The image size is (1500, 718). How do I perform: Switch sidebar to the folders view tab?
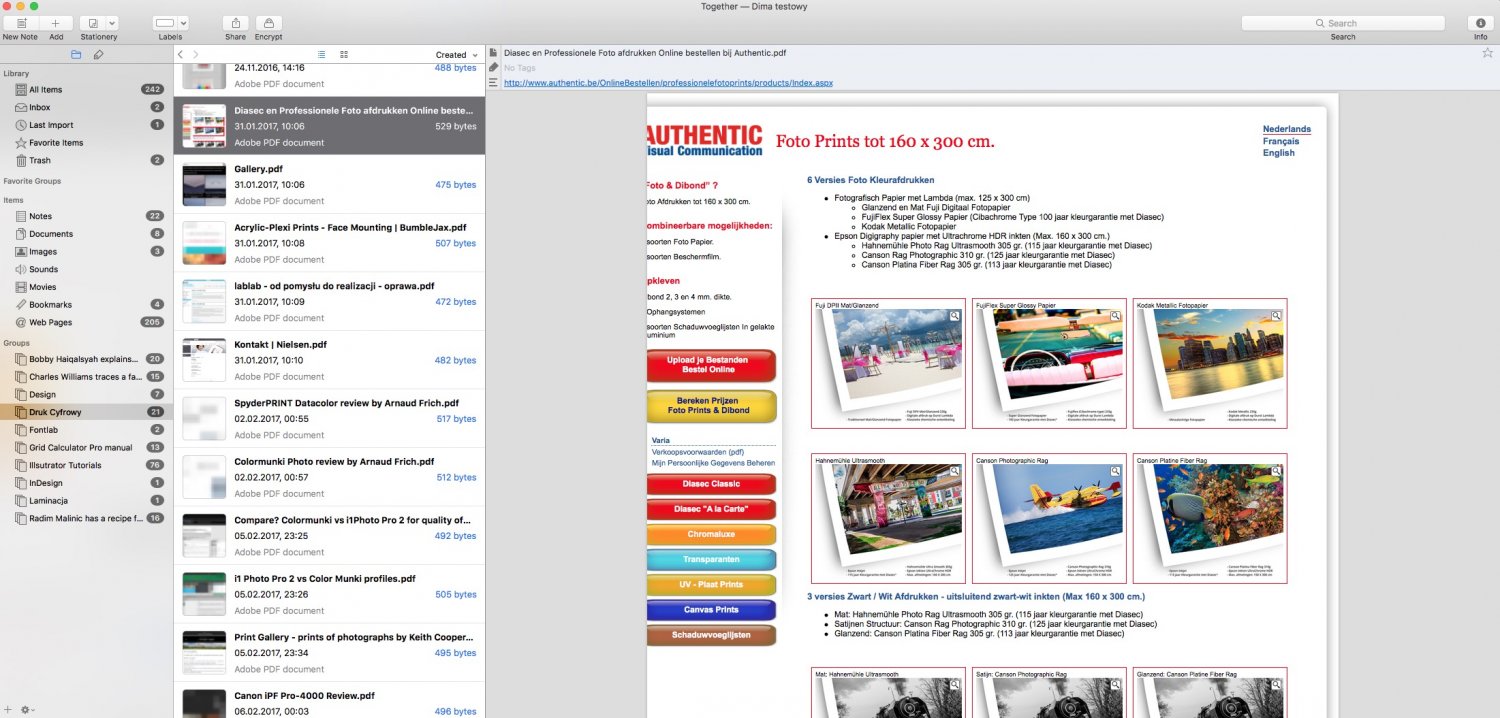point(77,54)
